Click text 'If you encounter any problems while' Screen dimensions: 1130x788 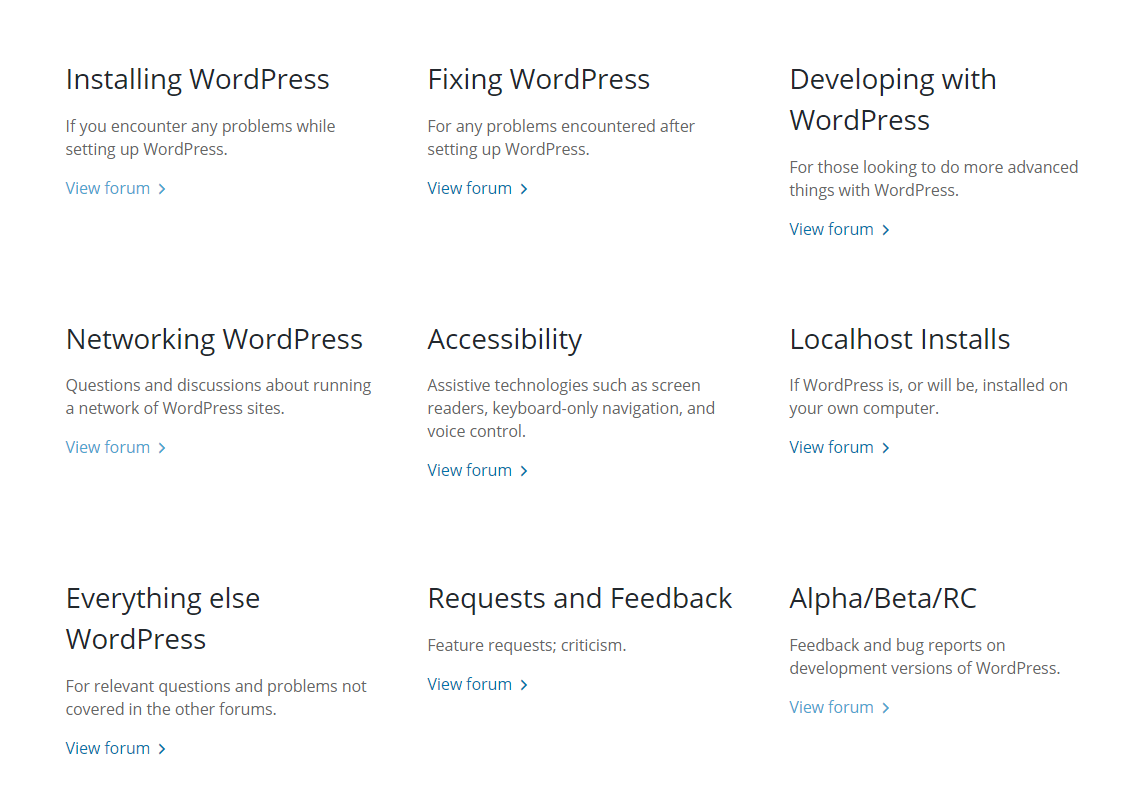[200, 126]
